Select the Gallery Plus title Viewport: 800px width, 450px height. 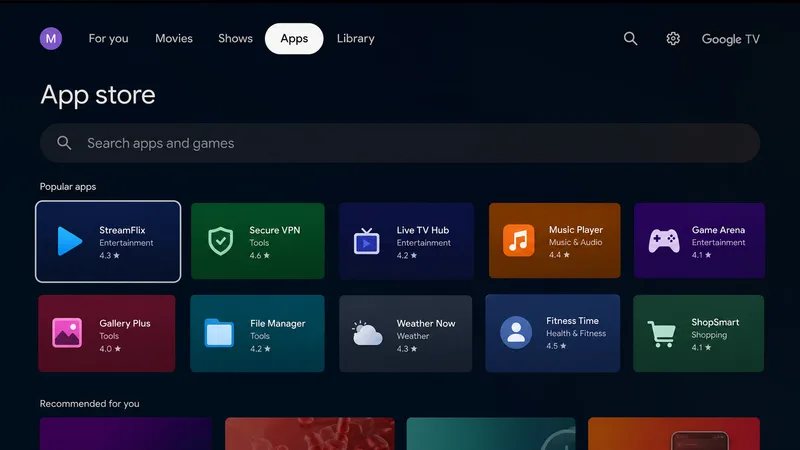(125, 323)
